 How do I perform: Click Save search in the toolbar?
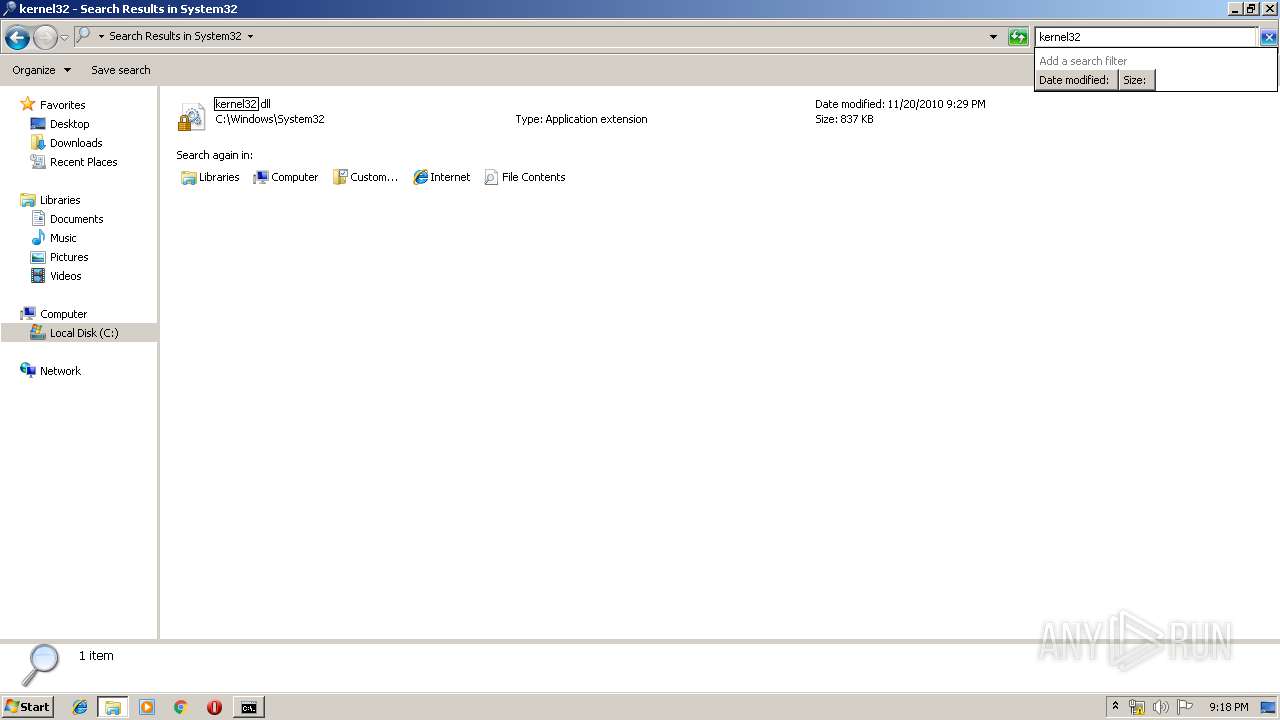click(120, 70)
